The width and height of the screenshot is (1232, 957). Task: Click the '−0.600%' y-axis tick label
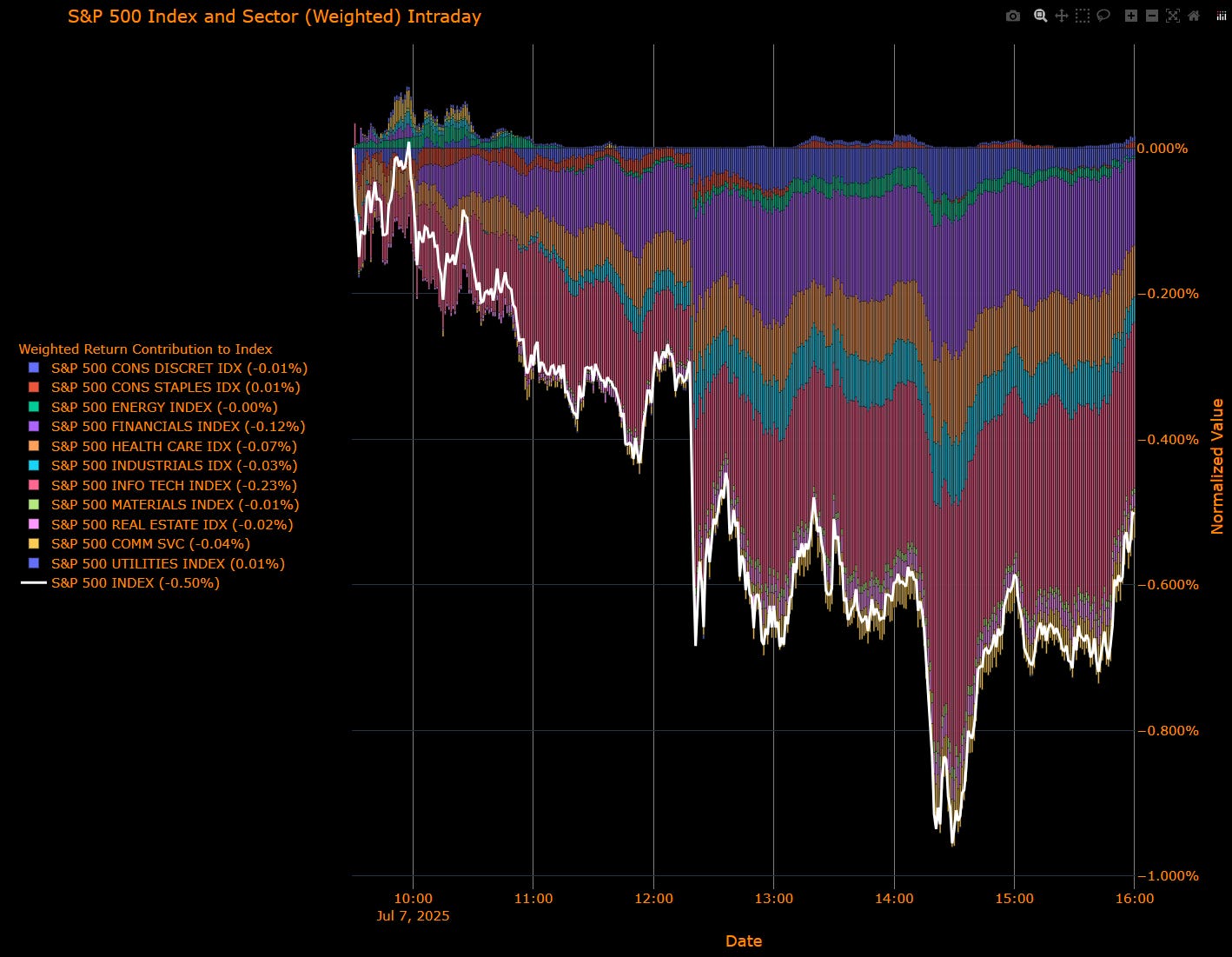(1168, 585)
